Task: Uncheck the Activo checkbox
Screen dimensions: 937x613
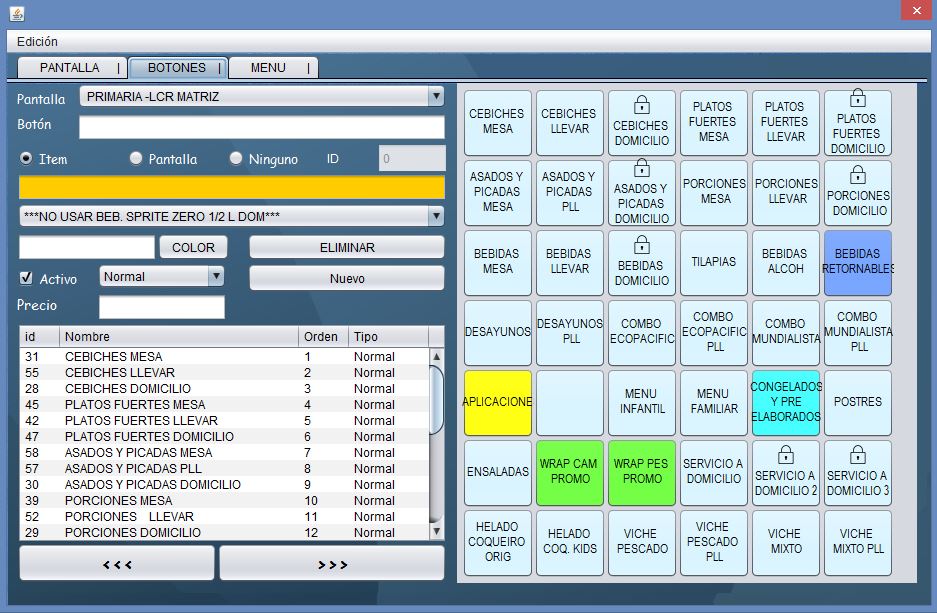Action: 27,278
